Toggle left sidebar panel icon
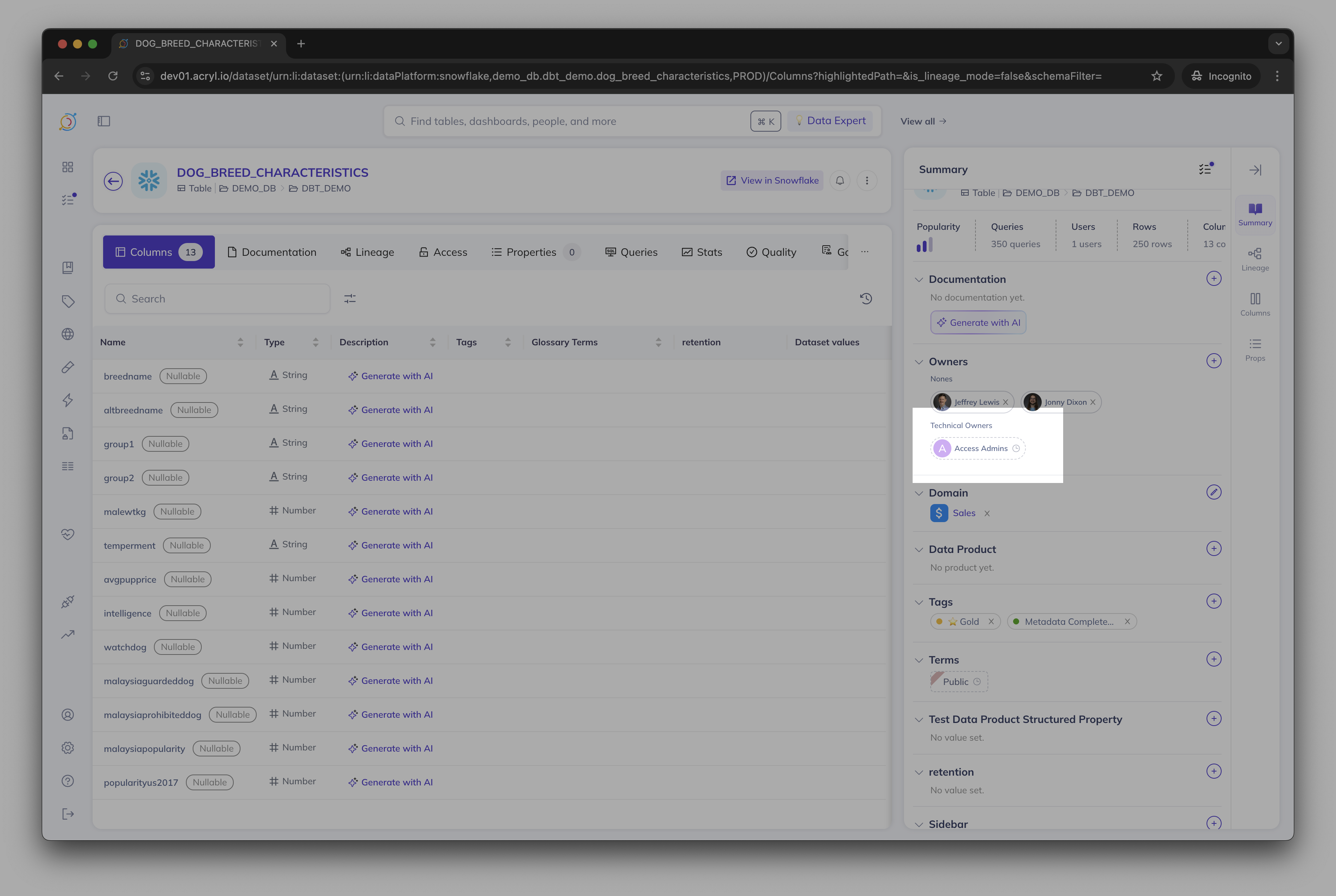Viewport: 1336px width, 896px height. [x=103, y=121]
